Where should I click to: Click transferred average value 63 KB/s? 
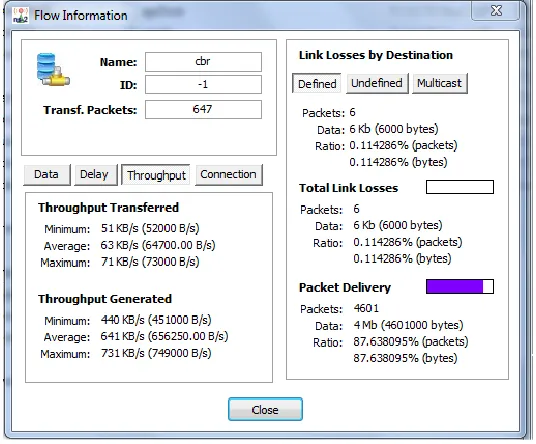point(158,245)
